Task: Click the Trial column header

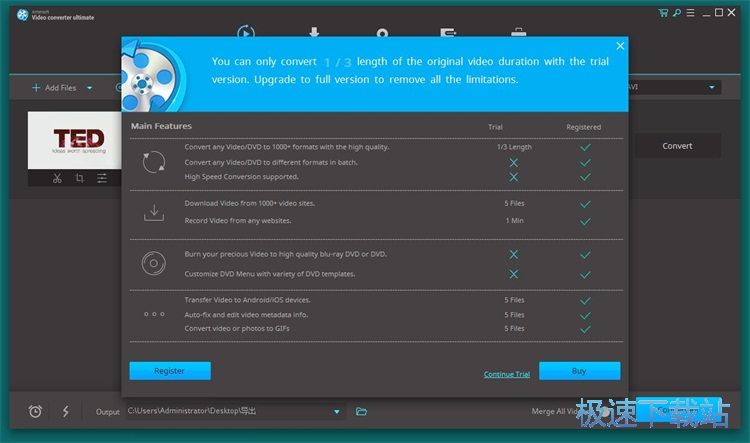Action: [495, 127]
